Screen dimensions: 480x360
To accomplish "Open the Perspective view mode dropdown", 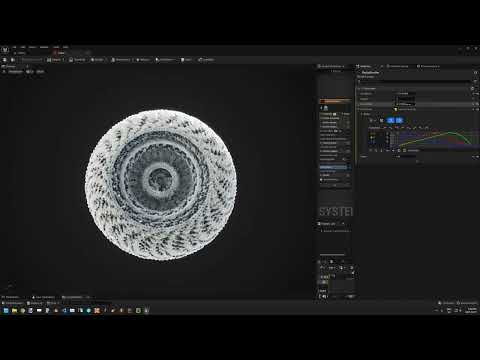I will pyautogui.click(x=16, y=72).
